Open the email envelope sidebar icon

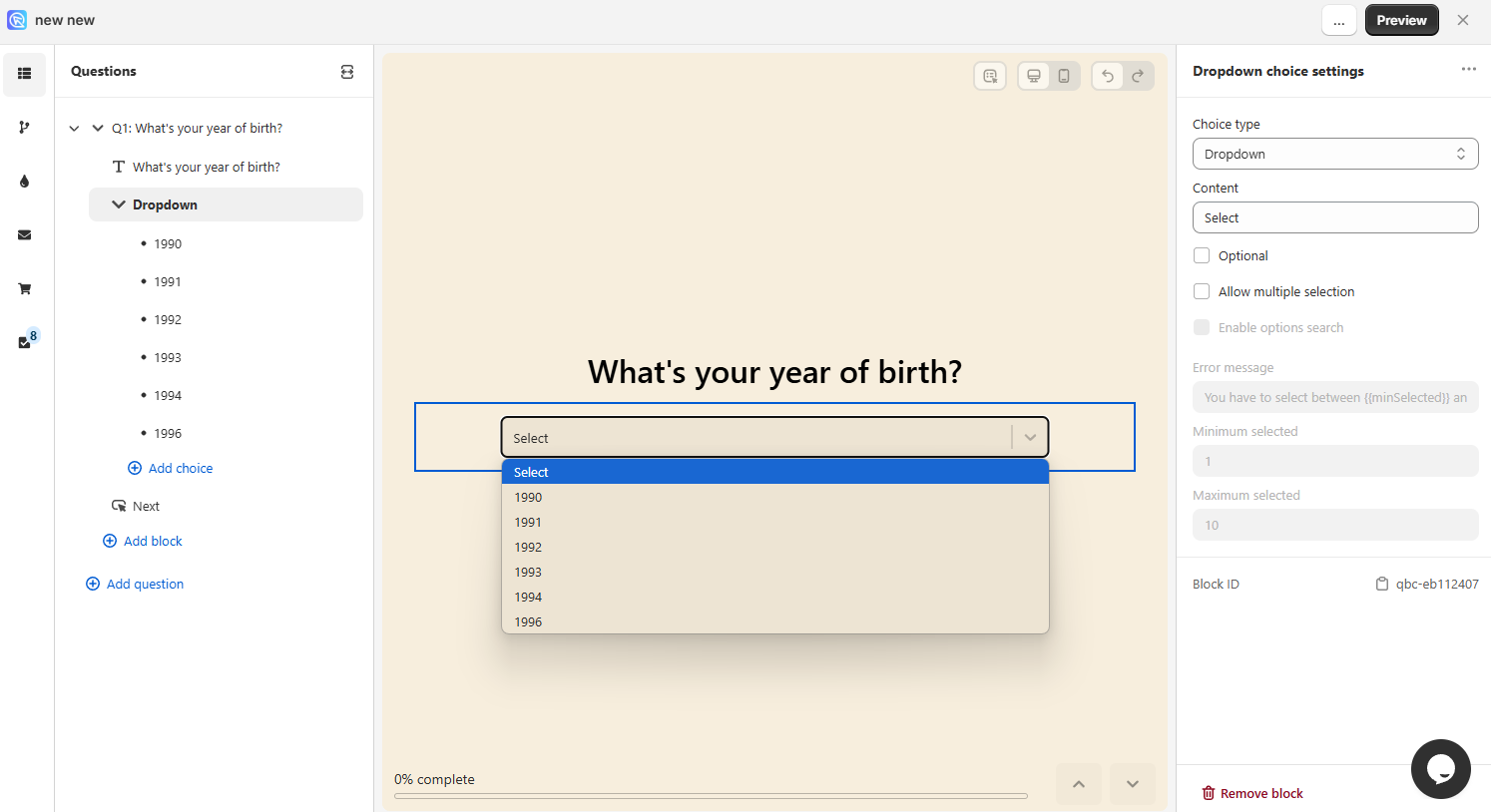[x=25, y=235]
